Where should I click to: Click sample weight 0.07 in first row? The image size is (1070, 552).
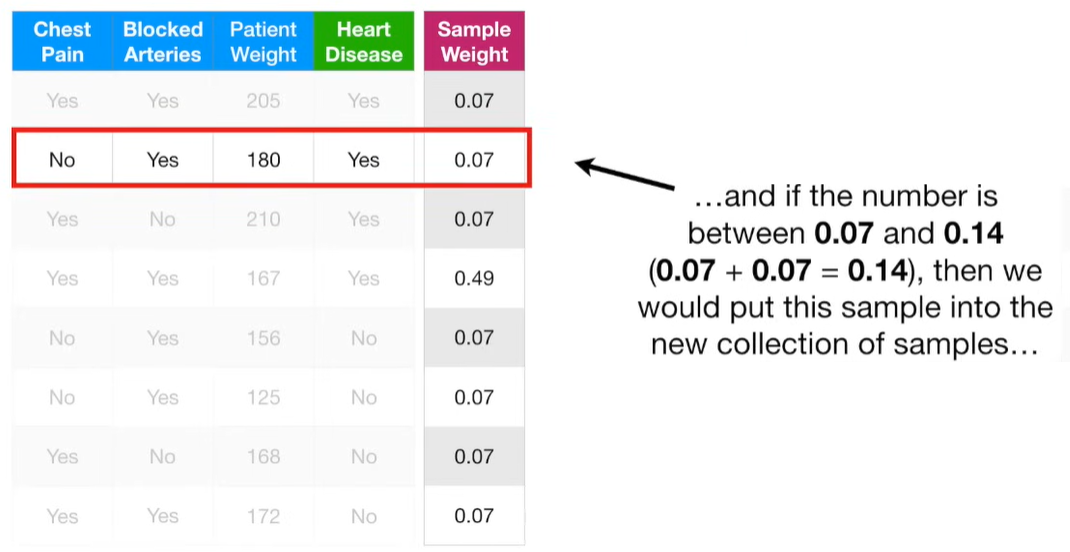[474, 101]
